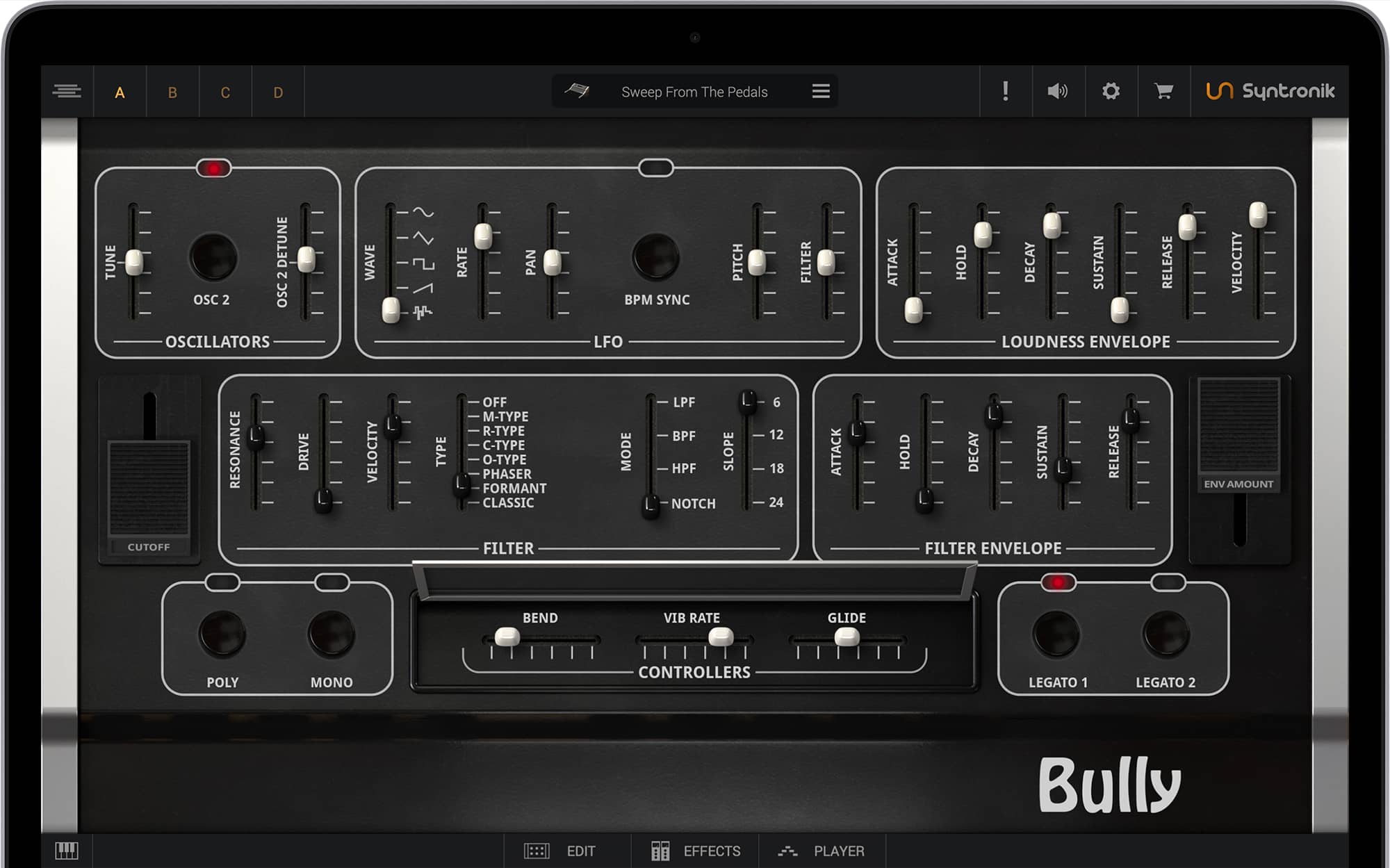Click the Syntronik logo
Viewport: 1390px width, 868px height.
(x=1270, y=91)
